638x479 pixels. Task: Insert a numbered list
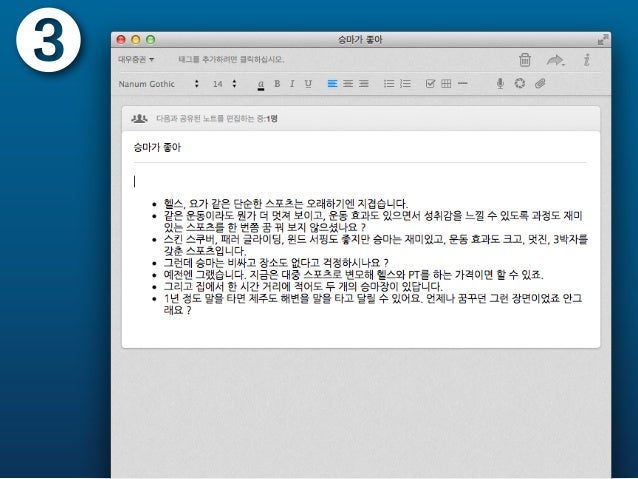[405, 83]
